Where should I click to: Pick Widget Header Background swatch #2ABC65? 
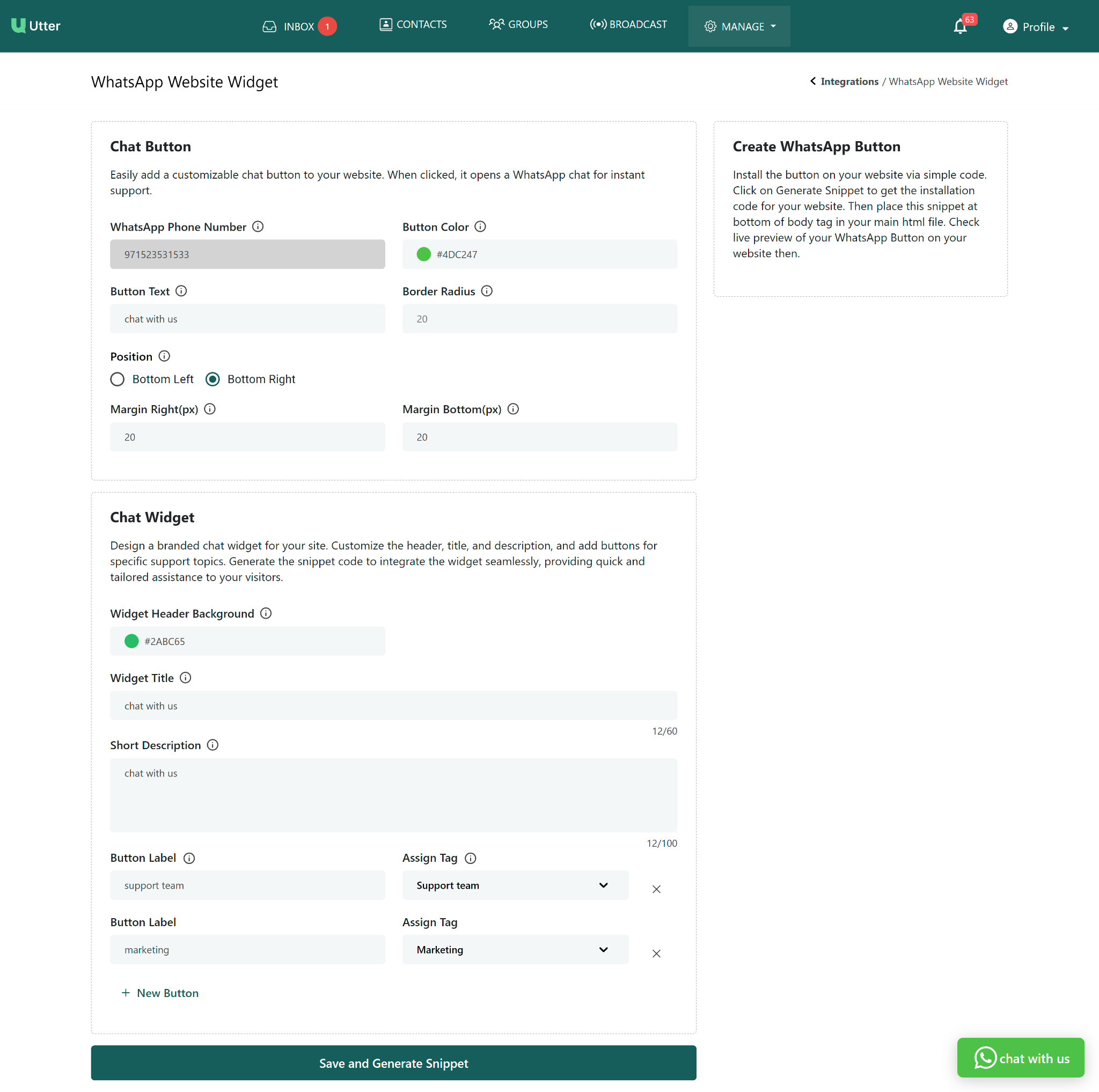(131, 641)
